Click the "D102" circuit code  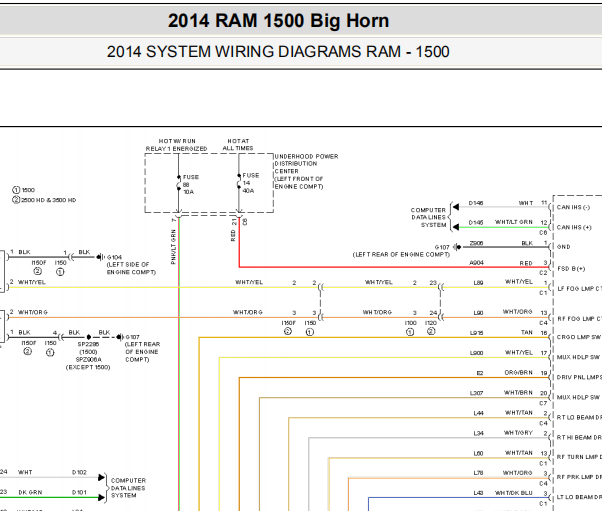pyautogui.click(x=79, y=472)
